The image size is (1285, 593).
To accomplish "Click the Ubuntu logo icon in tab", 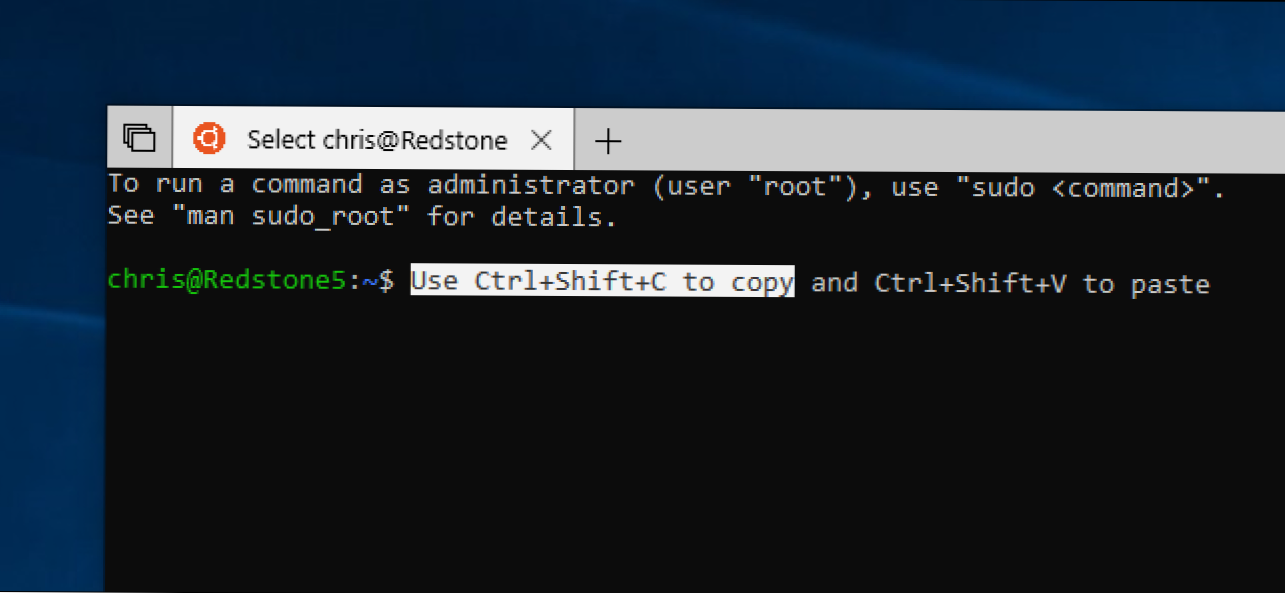I will coord(208,139).
